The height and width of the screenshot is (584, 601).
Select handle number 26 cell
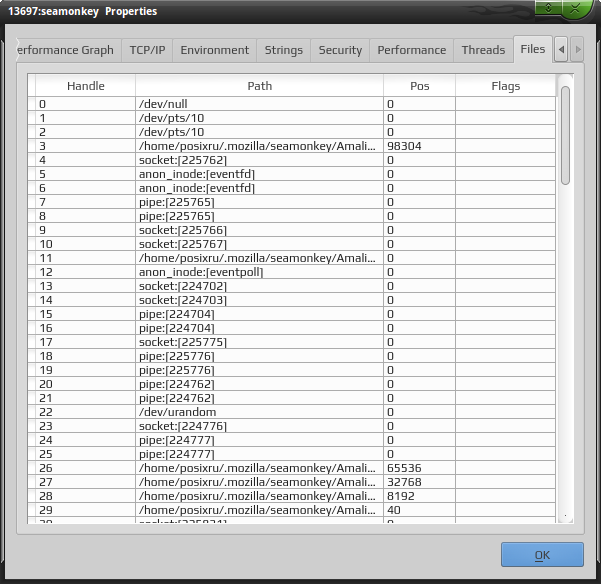click(x=85, y=468)
